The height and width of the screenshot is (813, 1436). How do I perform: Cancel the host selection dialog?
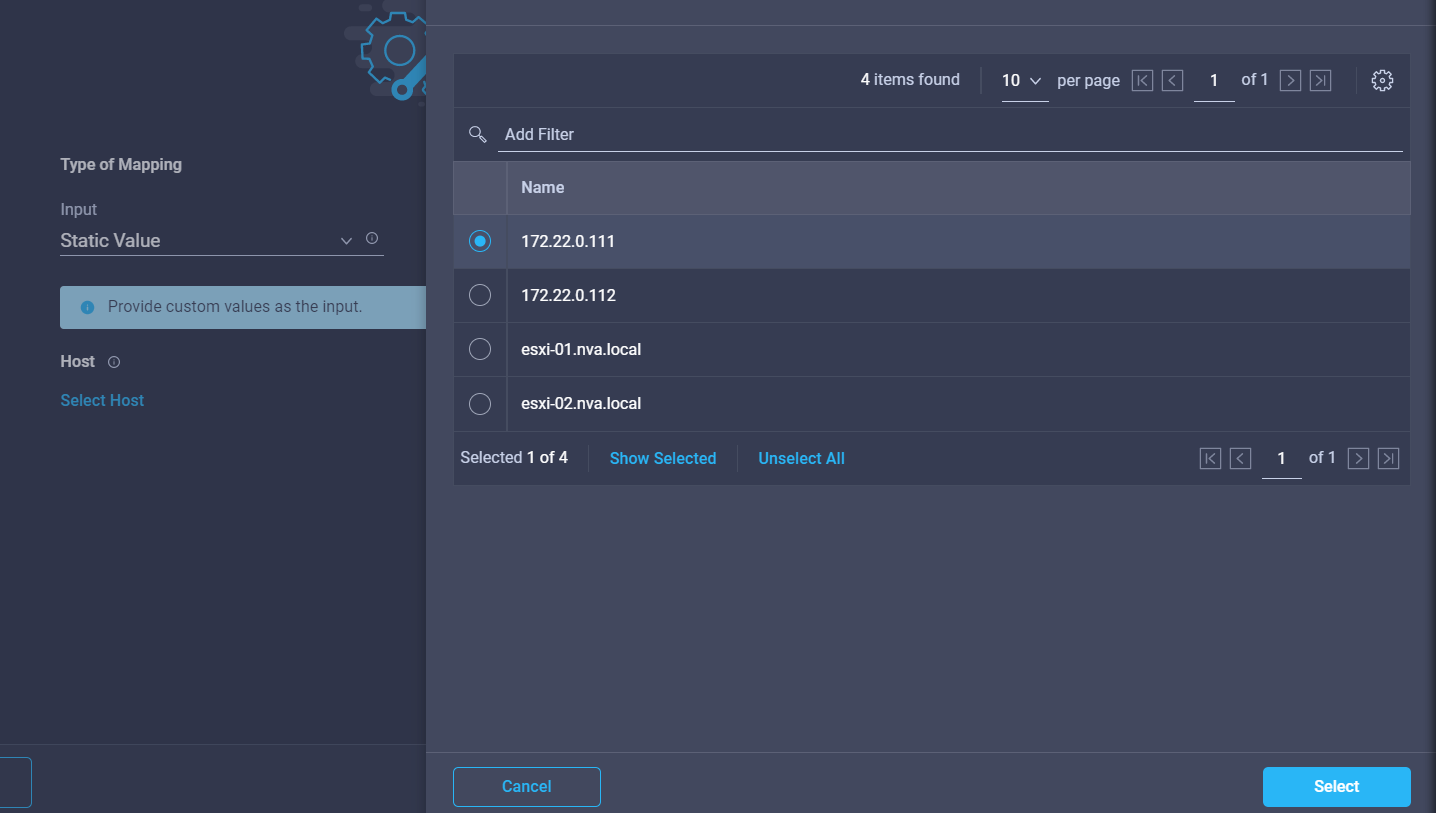[526, 786]
